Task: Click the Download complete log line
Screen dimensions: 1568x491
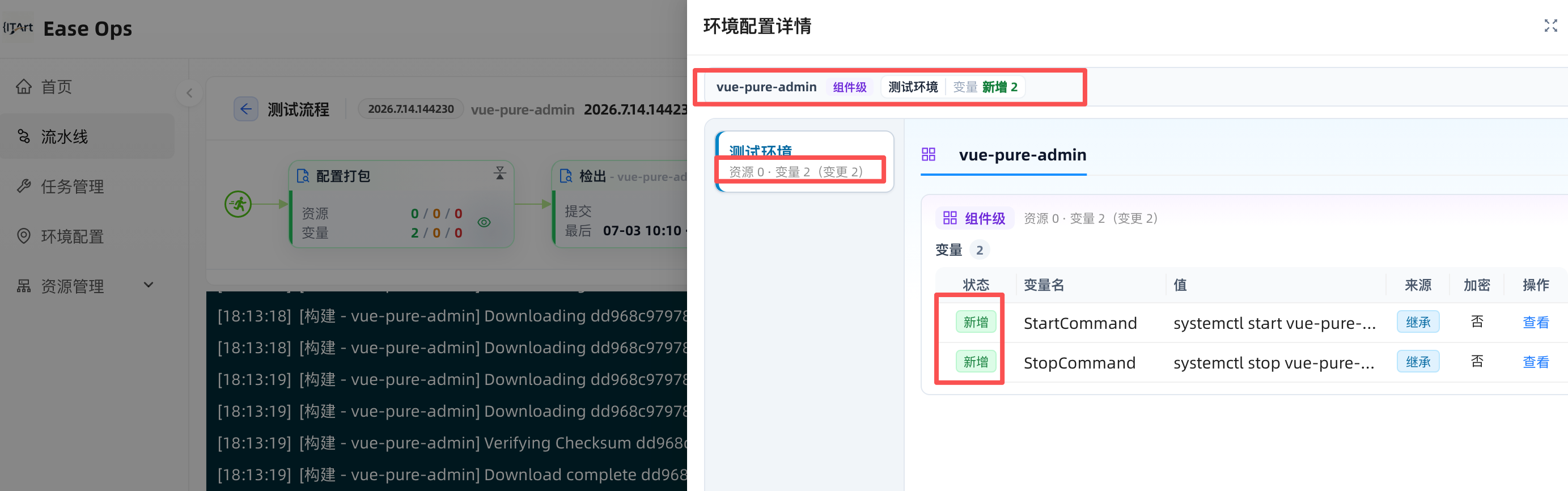Action: pyautogui.click(x=452, y=474)
